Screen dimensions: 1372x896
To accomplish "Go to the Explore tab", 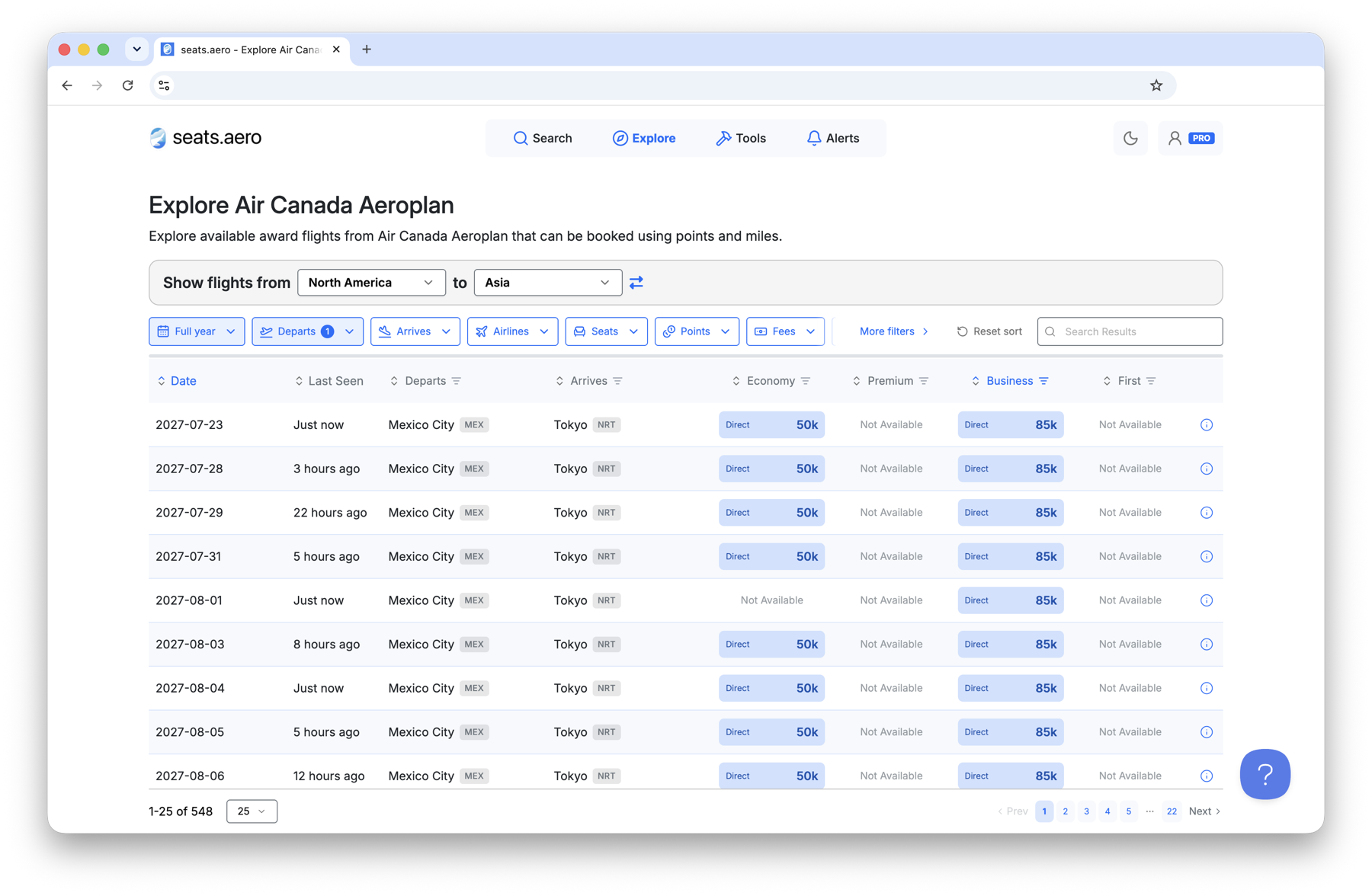I will [x=644, y=138].
